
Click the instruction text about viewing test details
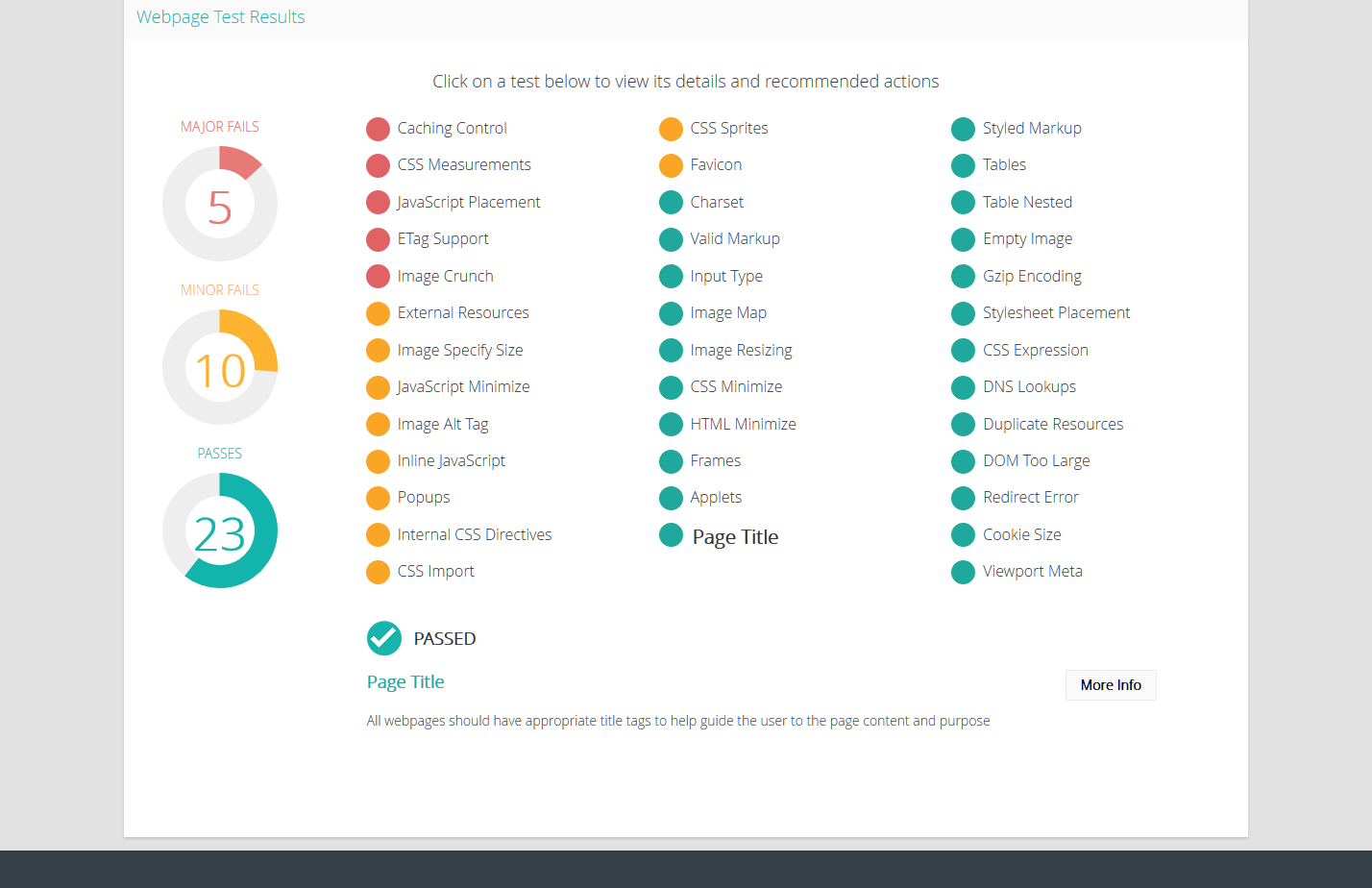[686, 82]
